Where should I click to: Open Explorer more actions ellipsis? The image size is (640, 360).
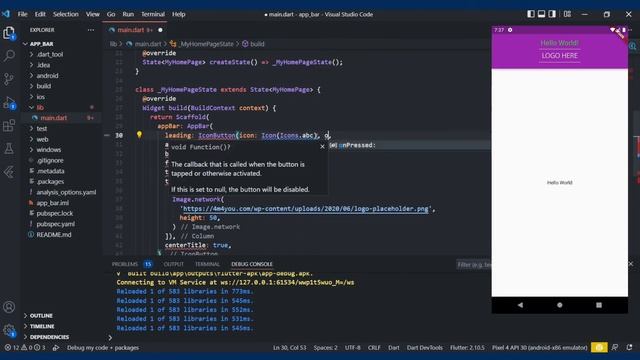point(91,30)
